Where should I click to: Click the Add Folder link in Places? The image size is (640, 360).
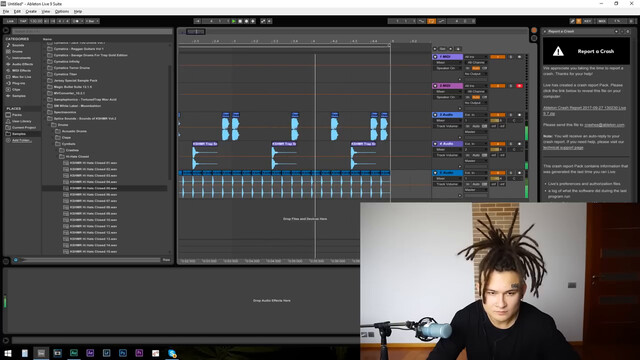[x=21, y=140]
